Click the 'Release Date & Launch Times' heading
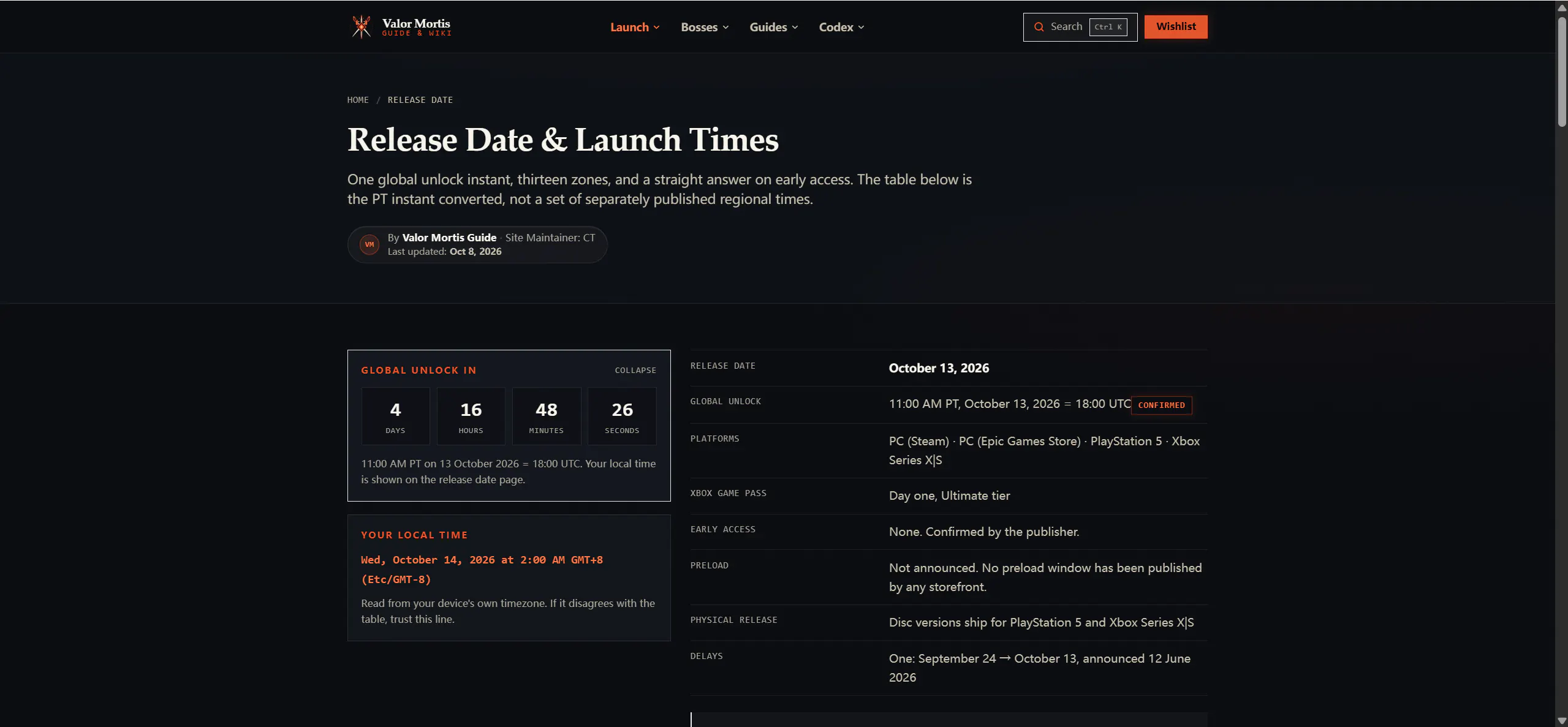The width and height of the screenshot is (1568, 727). click(x=562, y=140)
